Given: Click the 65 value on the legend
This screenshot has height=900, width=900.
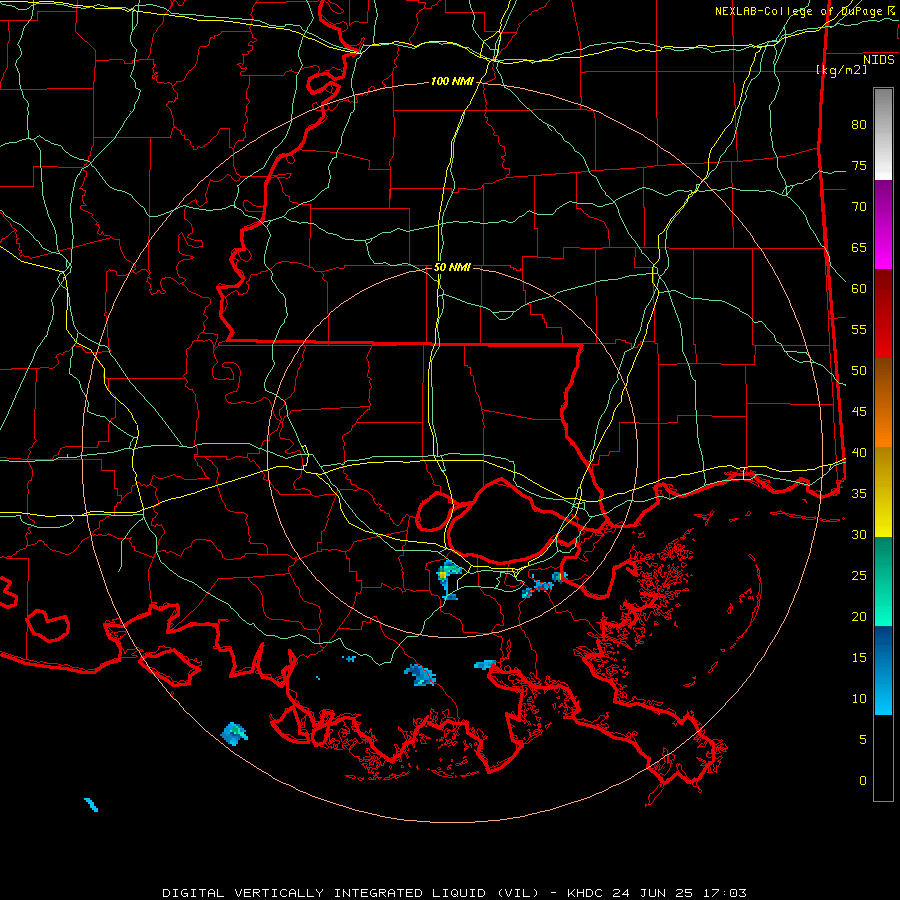Looking at the screenshot, I should [859, 248].
